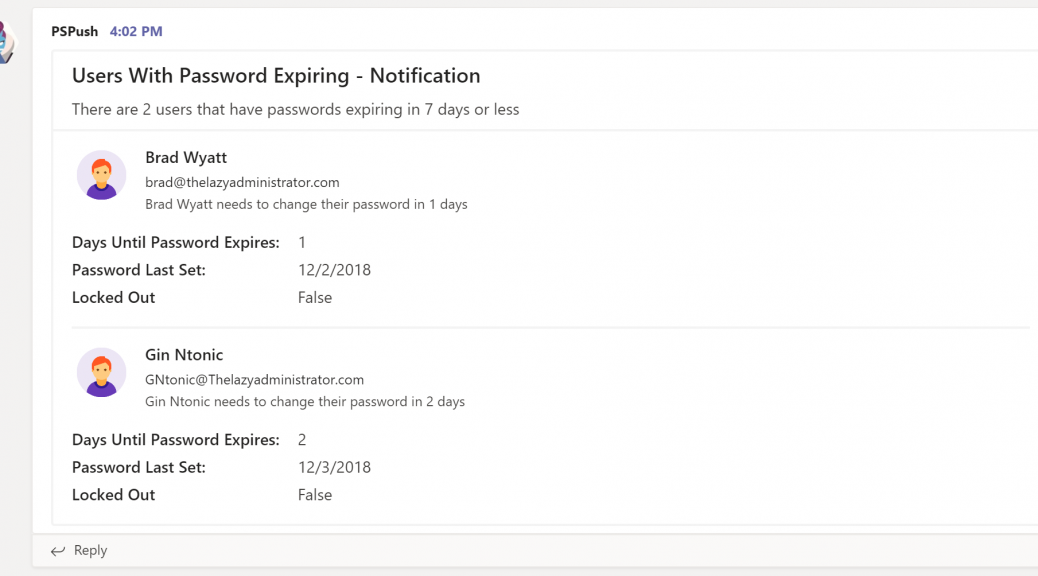Click the reply arrow icon
The image size is (1038, 576).
[x=58, y=551]
